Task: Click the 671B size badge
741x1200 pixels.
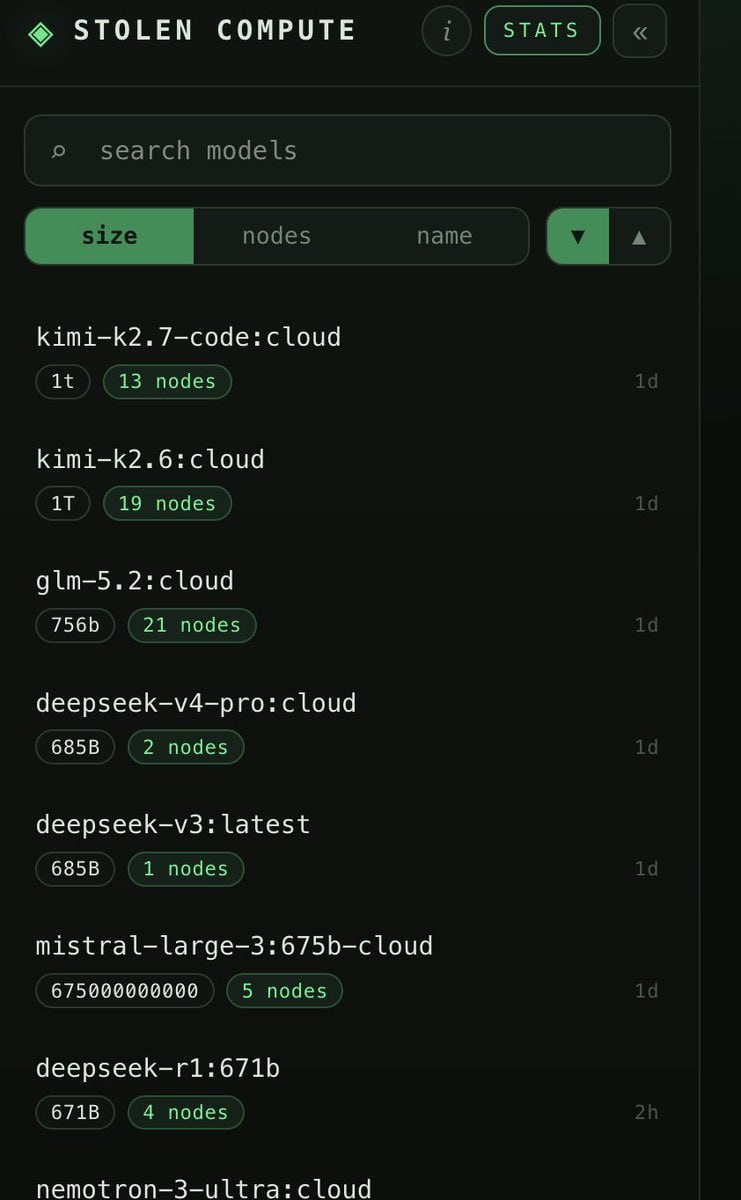Action: click(75, 1112)
